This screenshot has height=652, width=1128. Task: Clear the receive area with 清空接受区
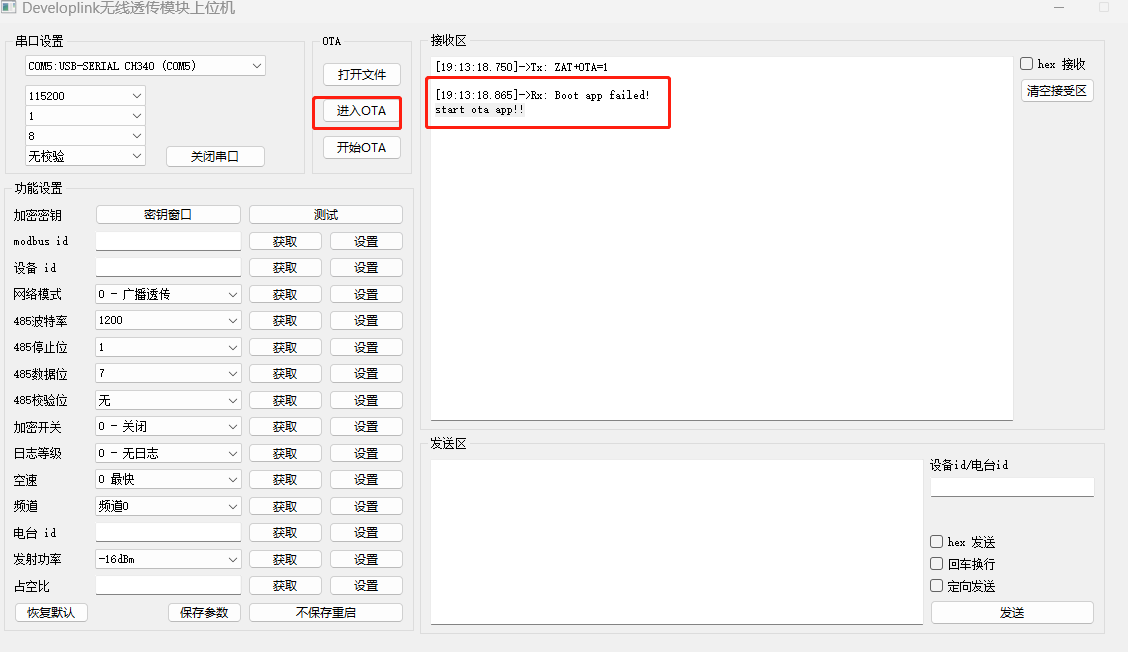1057,91
